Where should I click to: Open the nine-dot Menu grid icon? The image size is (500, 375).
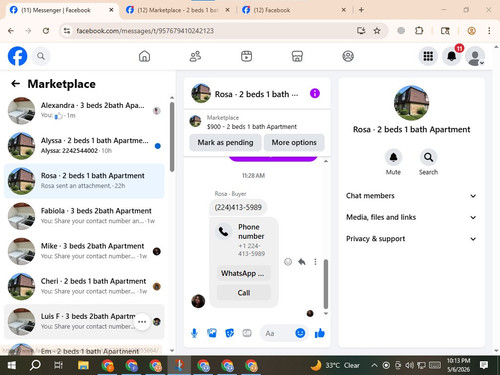(428, 56)
